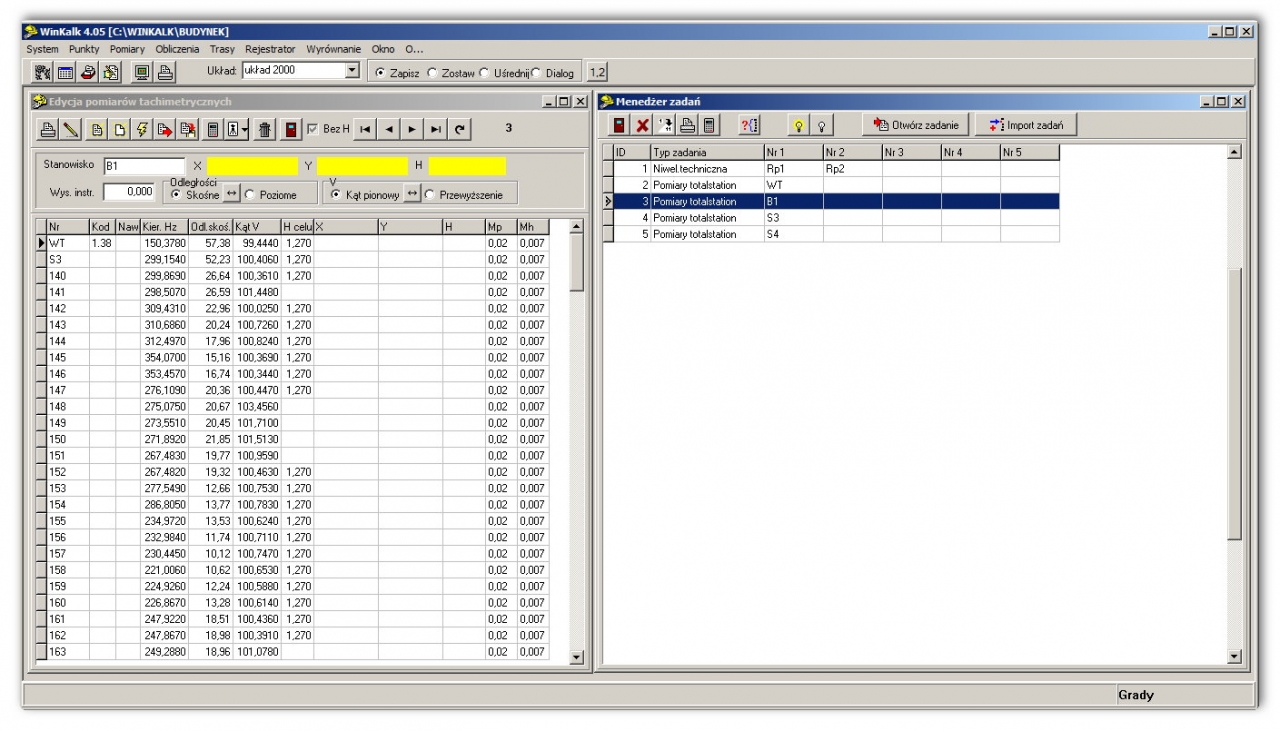
Task: Click the Rp2 cell in Nr 2 column
Action: (x=852, y=169)
